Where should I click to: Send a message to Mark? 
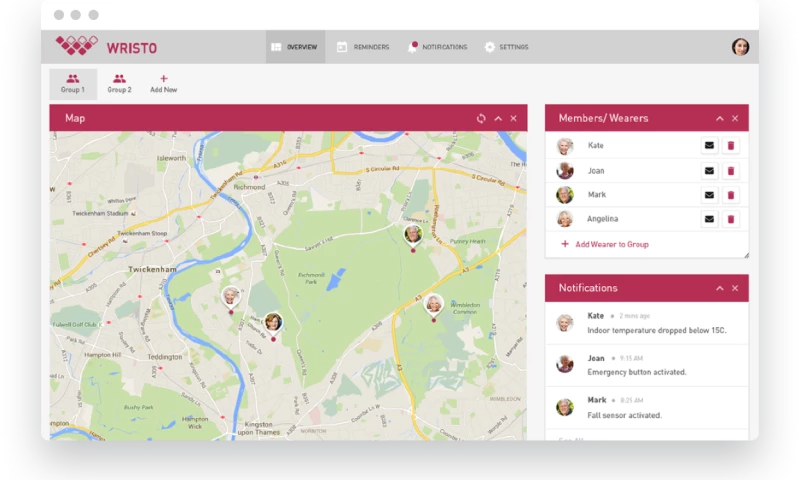pos(709,195)
